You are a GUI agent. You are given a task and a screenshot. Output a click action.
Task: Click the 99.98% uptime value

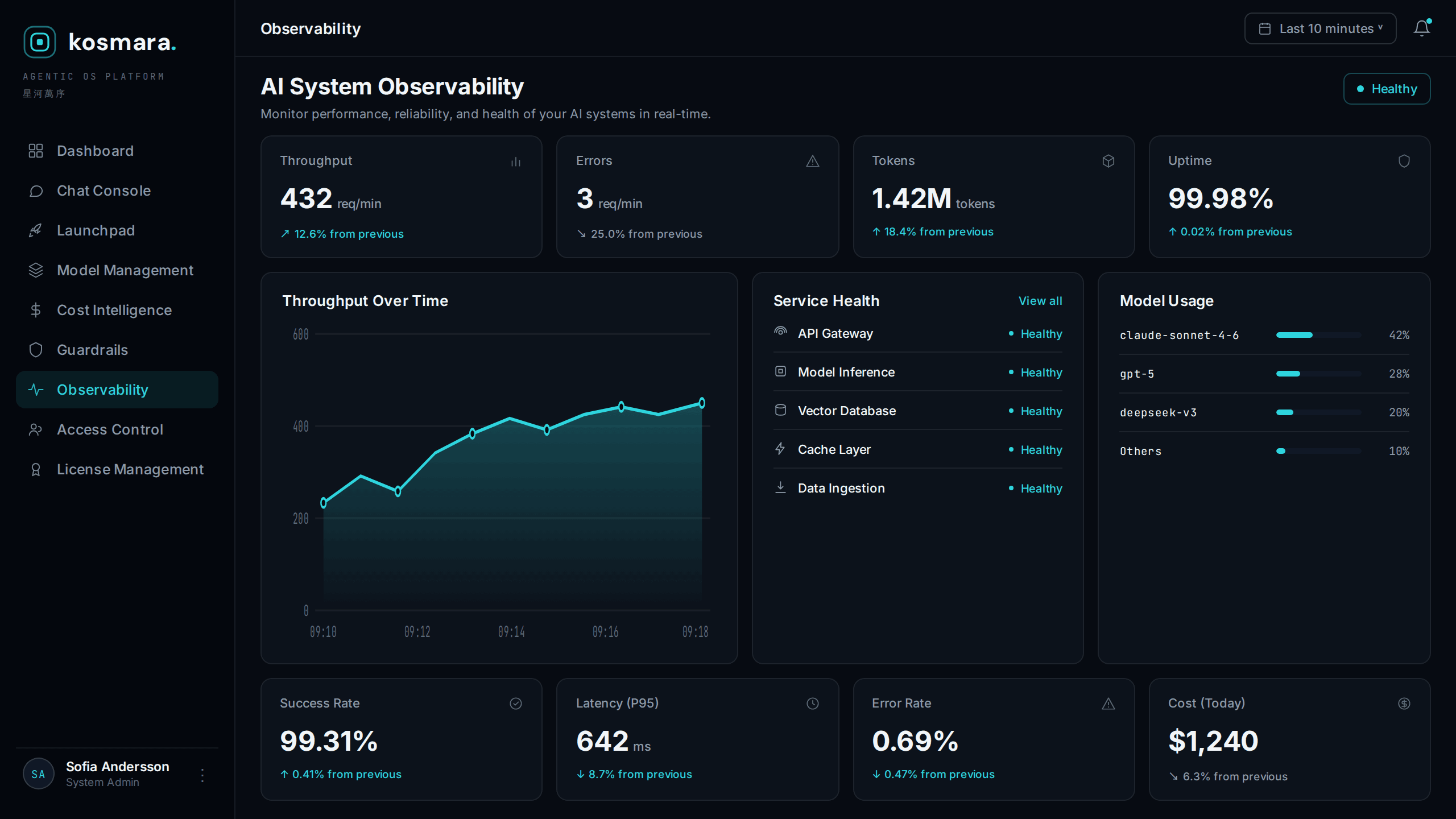1221,198
